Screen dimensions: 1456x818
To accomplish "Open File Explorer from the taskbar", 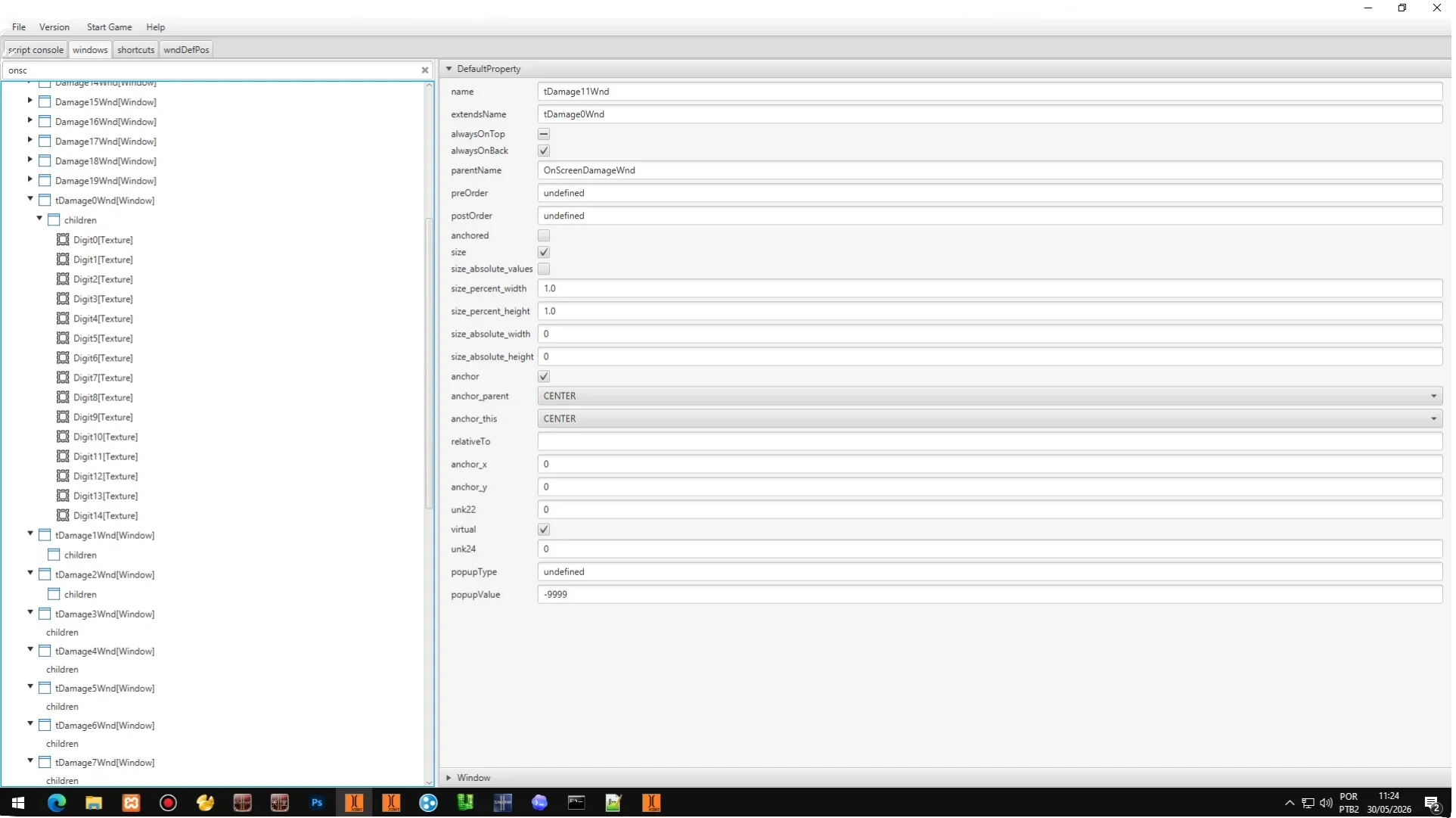I will point(94,803).
